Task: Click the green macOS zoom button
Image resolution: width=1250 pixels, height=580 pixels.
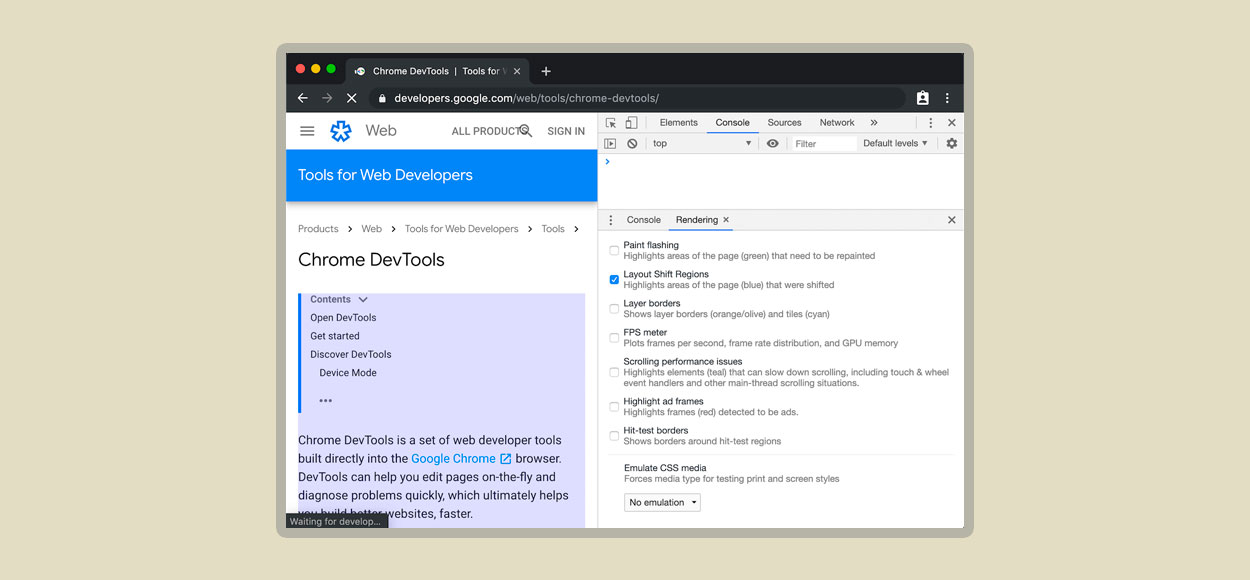Action: pos(331,69)
